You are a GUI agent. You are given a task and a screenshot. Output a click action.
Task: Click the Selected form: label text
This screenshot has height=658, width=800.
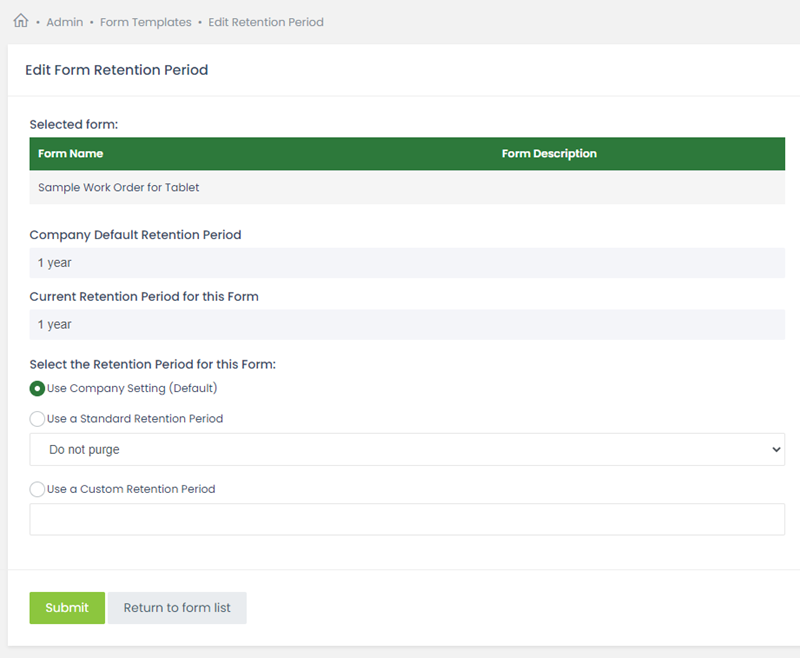coord(74,124)
